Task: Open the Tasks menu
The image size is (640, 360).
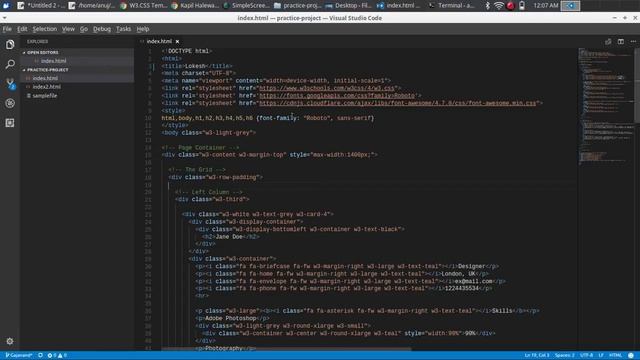Action: click(123, 29)
